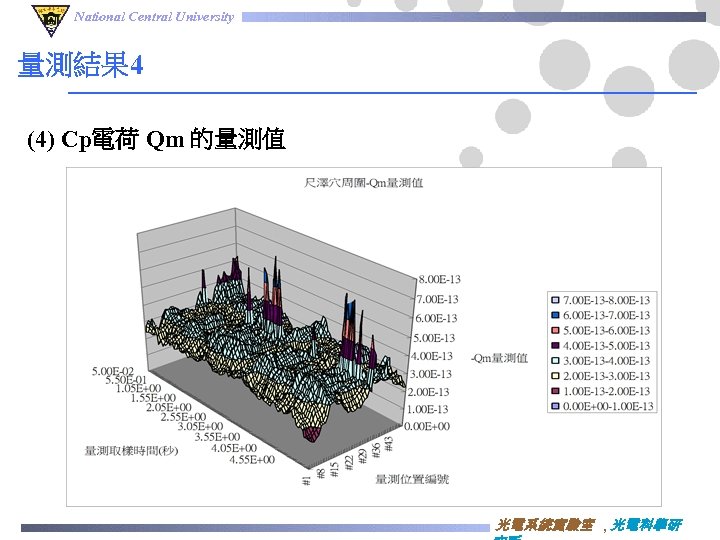Viewport: 720px width, 540px height.
Task: Click legend swatch for 0.00E+00-1.00E-13
Action: pos(555,406)
